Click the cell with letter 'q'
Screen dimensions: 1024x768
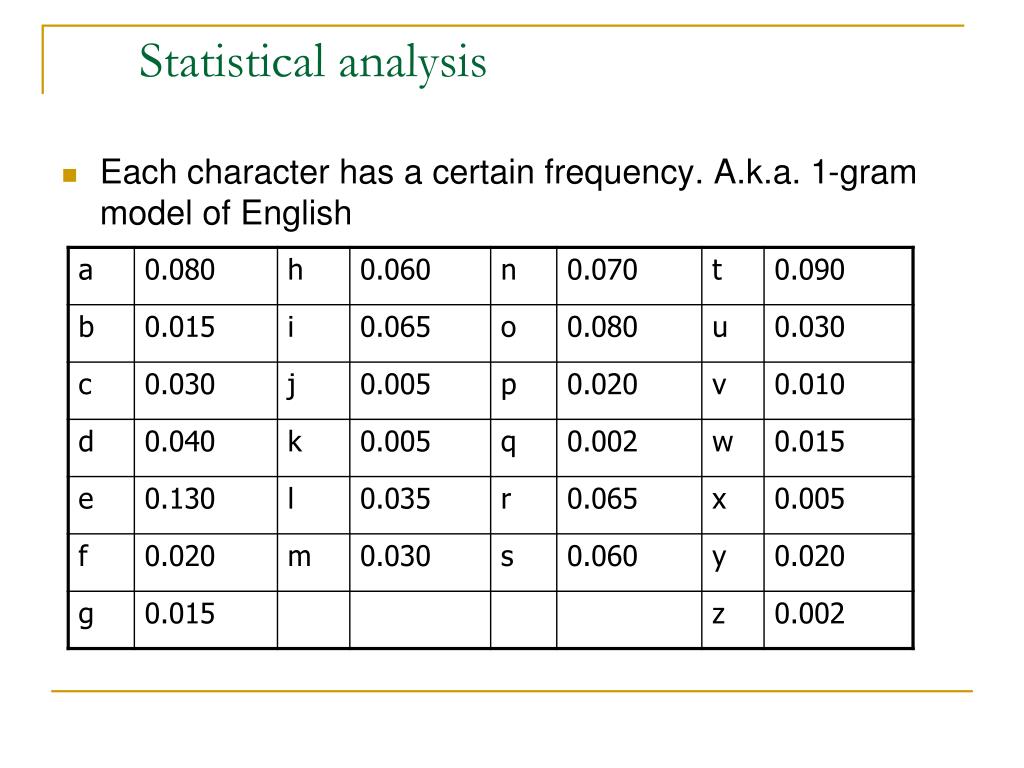coord(524,448)
